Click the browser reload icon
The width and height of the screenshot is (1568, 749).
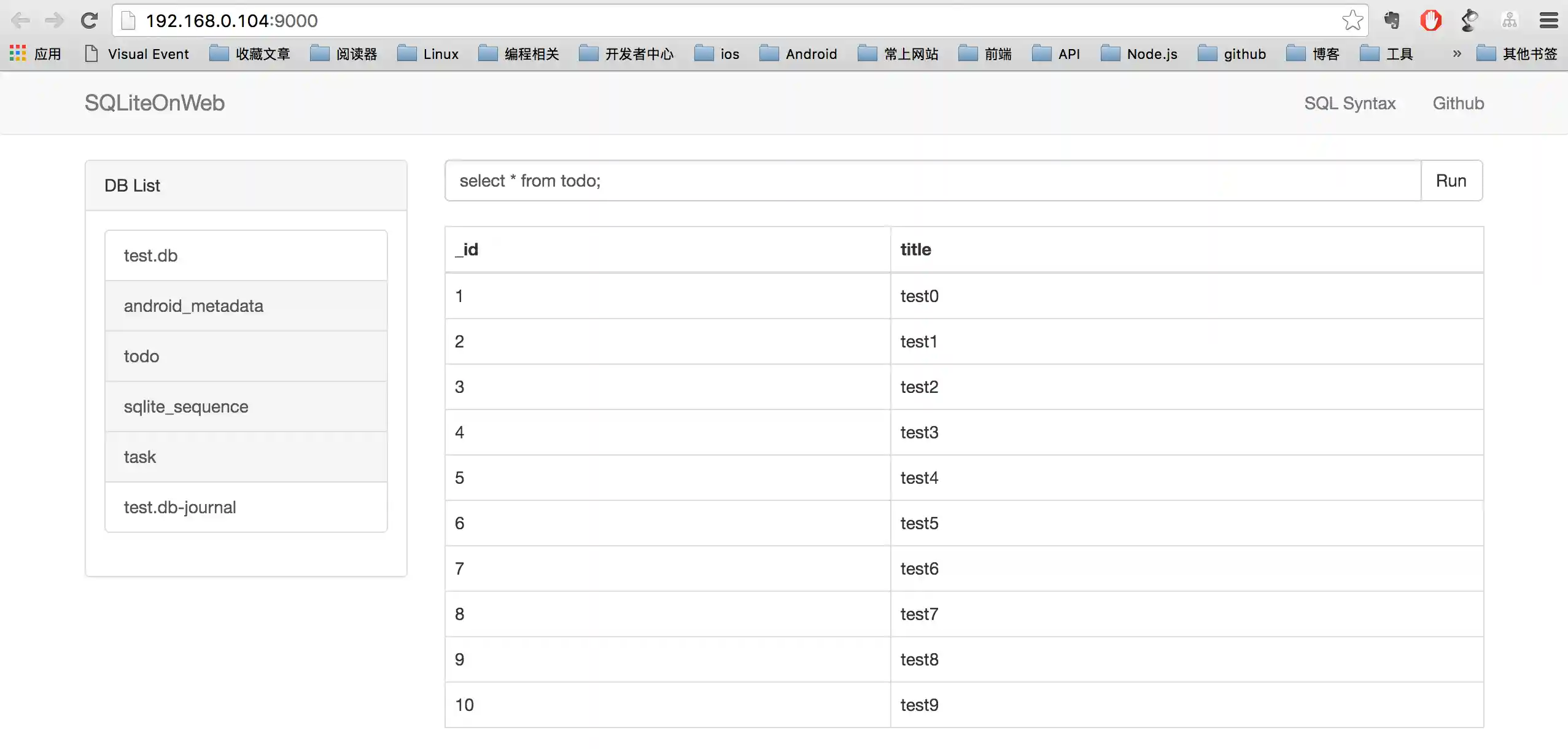tap(90, 21)
